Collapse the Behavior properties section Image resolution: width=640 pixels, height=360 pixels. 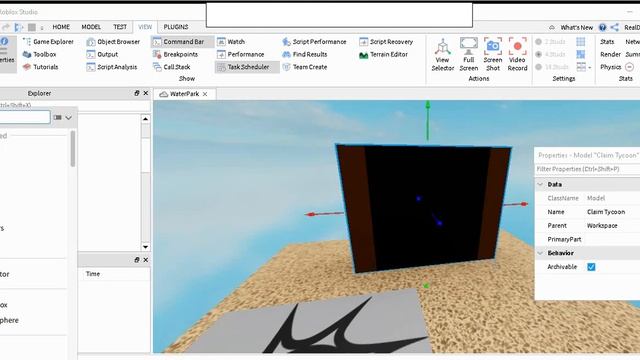[x=540, y=253]
